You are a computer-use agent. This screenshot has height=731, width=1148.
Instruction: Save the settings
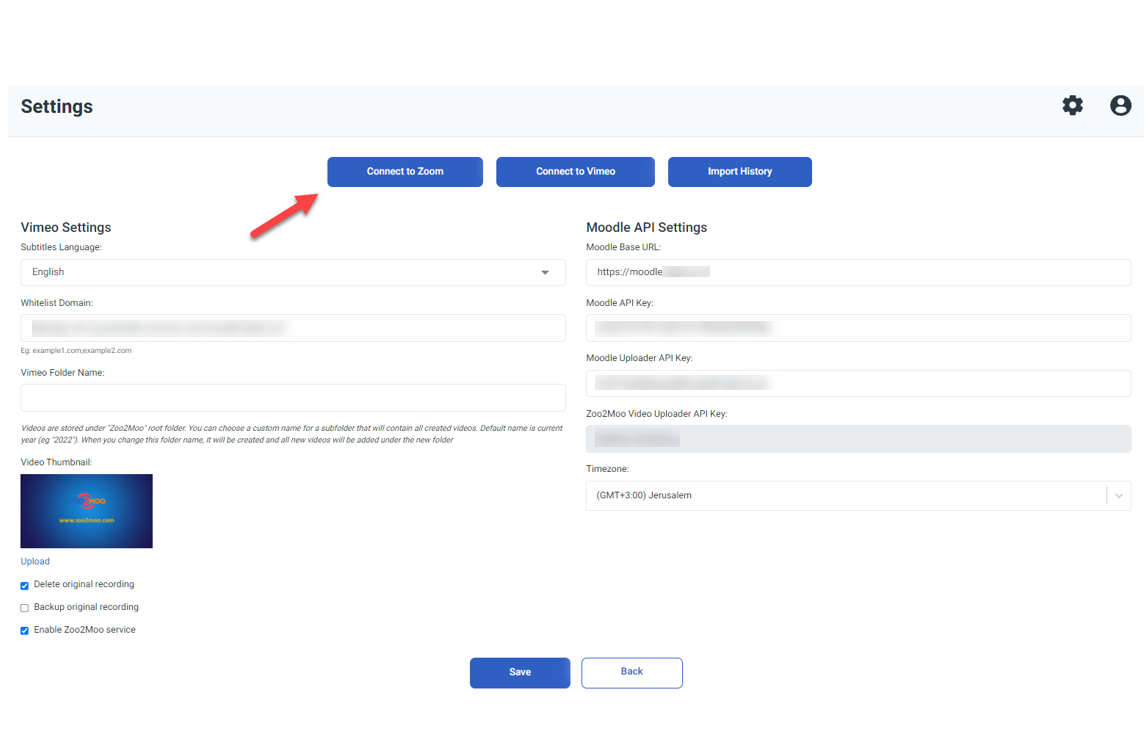coord(520,672)
